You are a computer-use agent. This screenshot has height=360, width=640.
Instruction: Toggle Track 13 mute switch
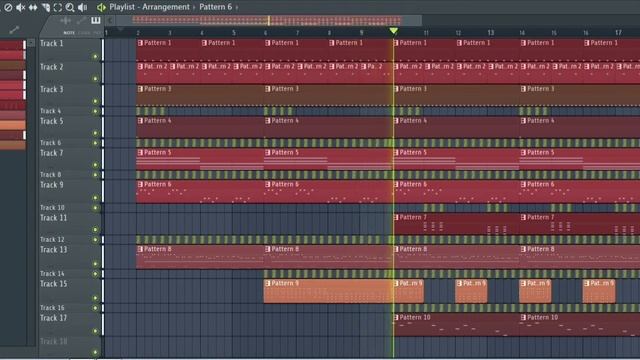coord(95,264)
